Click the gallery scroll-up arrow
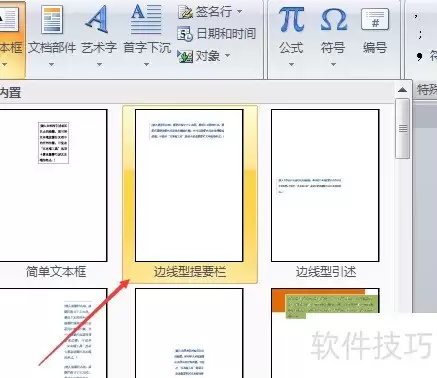This screenshot has height=378, width=437. (402, 90)
